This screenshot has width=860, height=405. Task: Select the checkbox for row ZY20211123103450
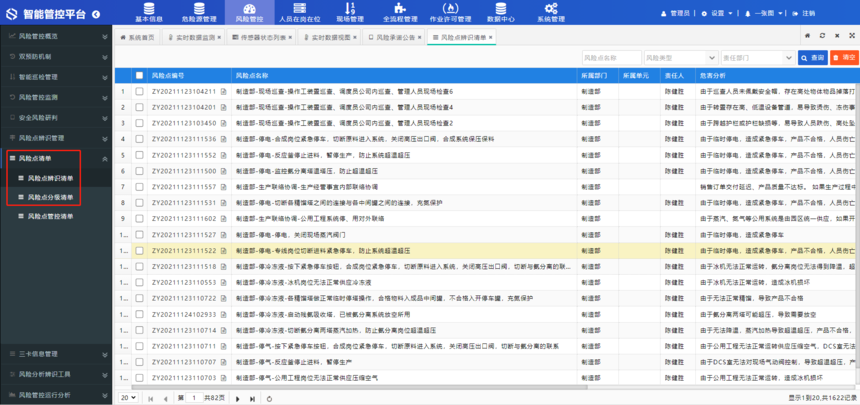tap(139, 123)
